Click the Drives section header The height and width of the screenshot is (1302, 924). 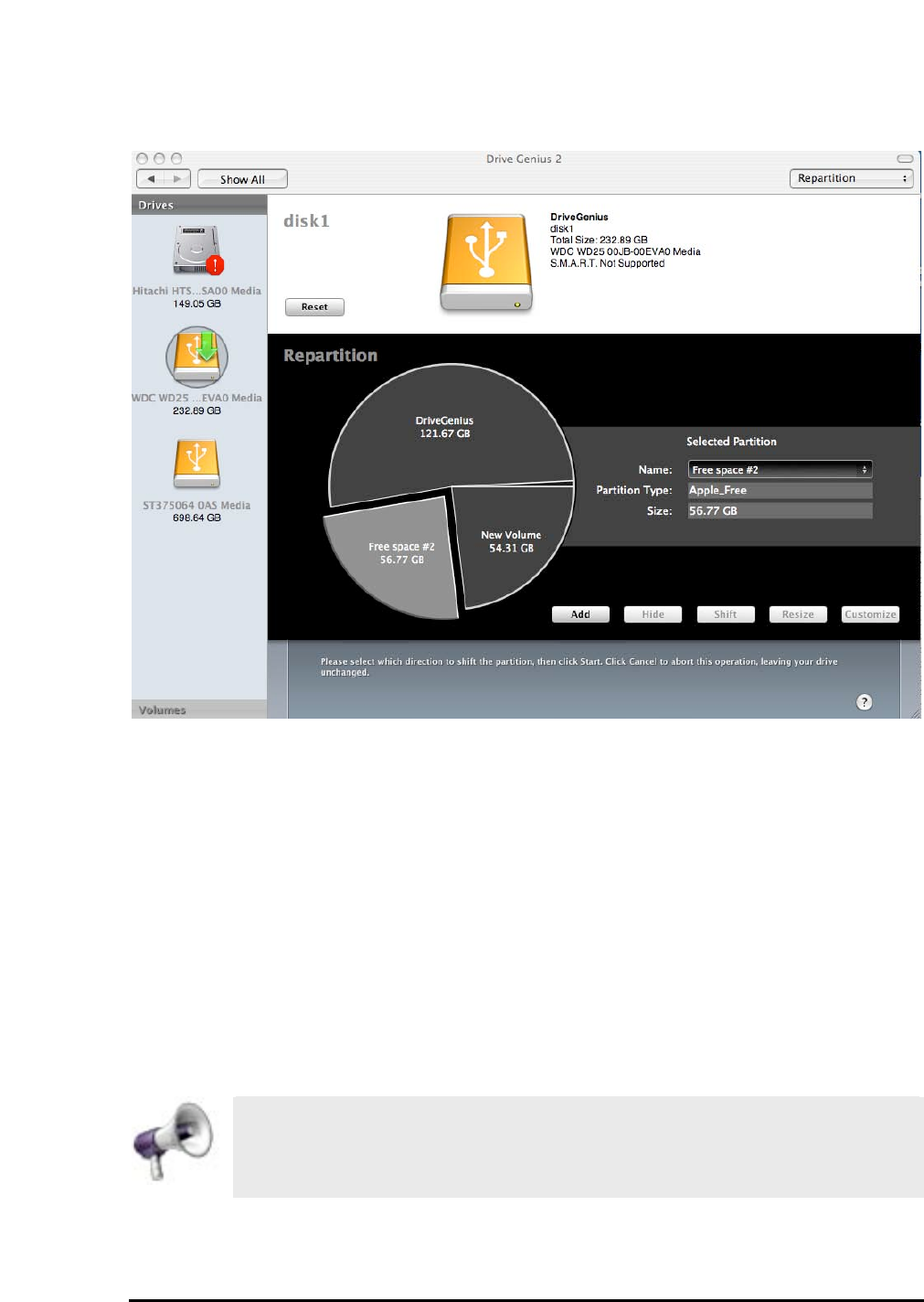point(199,205)
